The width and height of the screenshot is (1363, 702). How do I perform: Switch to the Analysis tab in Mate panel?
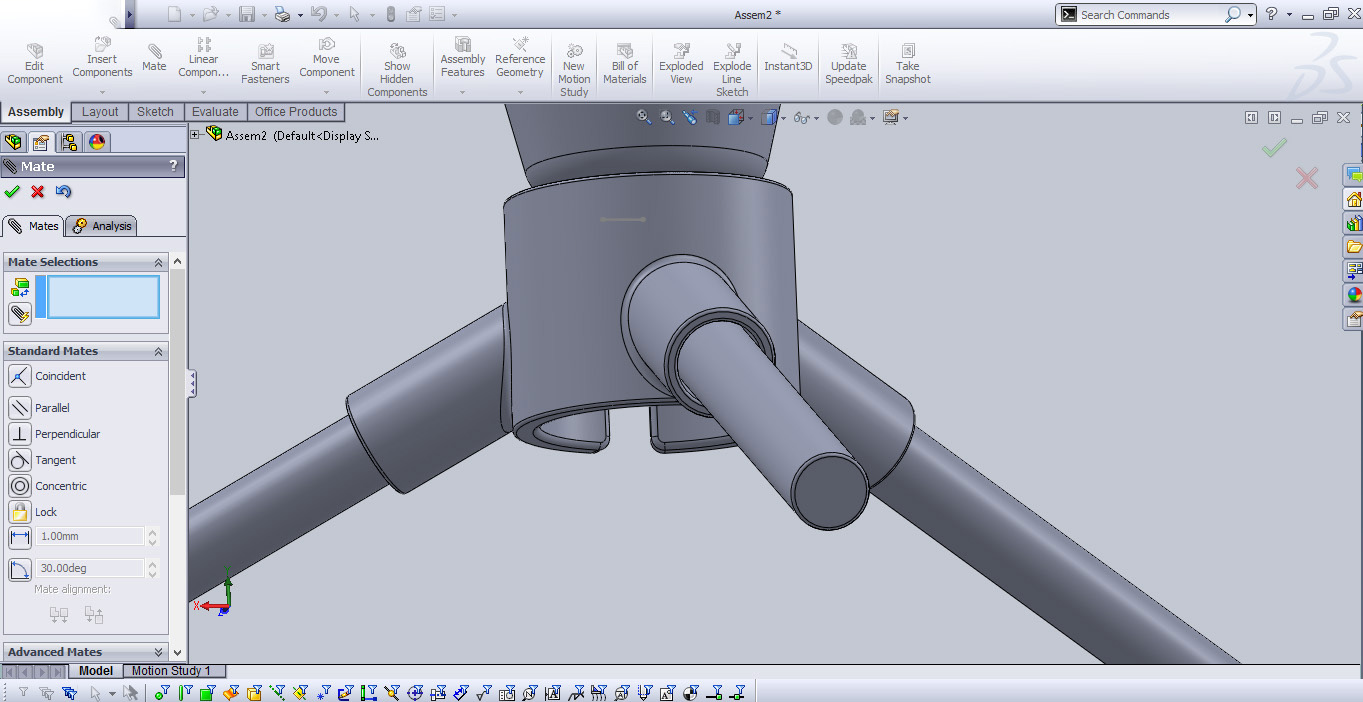coord(102,226)
